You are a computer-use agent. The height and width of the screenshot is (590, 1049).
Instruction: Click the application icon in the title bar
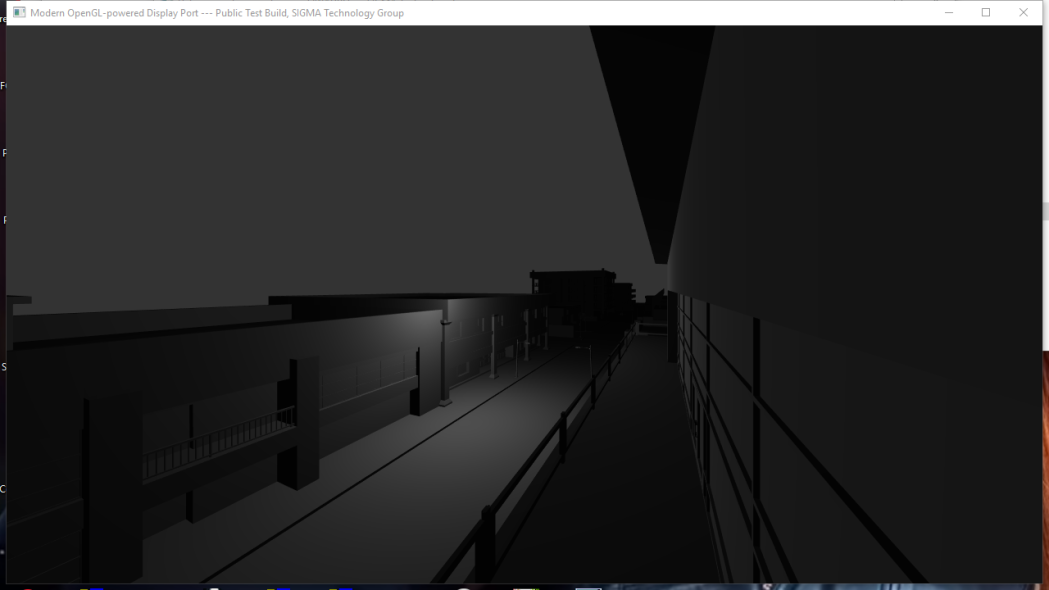19,13
